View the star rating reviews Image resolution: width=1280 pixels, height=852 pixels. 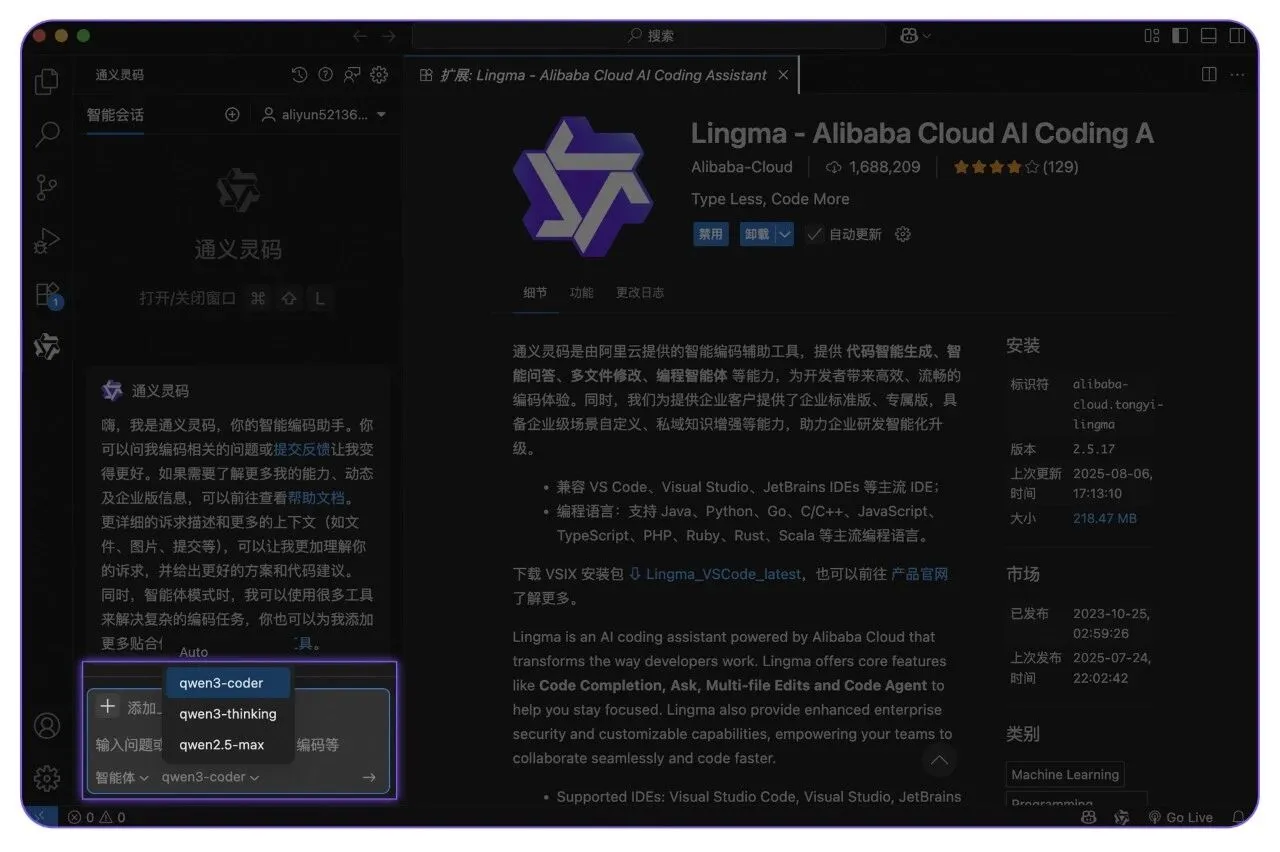click(1016, 167)
